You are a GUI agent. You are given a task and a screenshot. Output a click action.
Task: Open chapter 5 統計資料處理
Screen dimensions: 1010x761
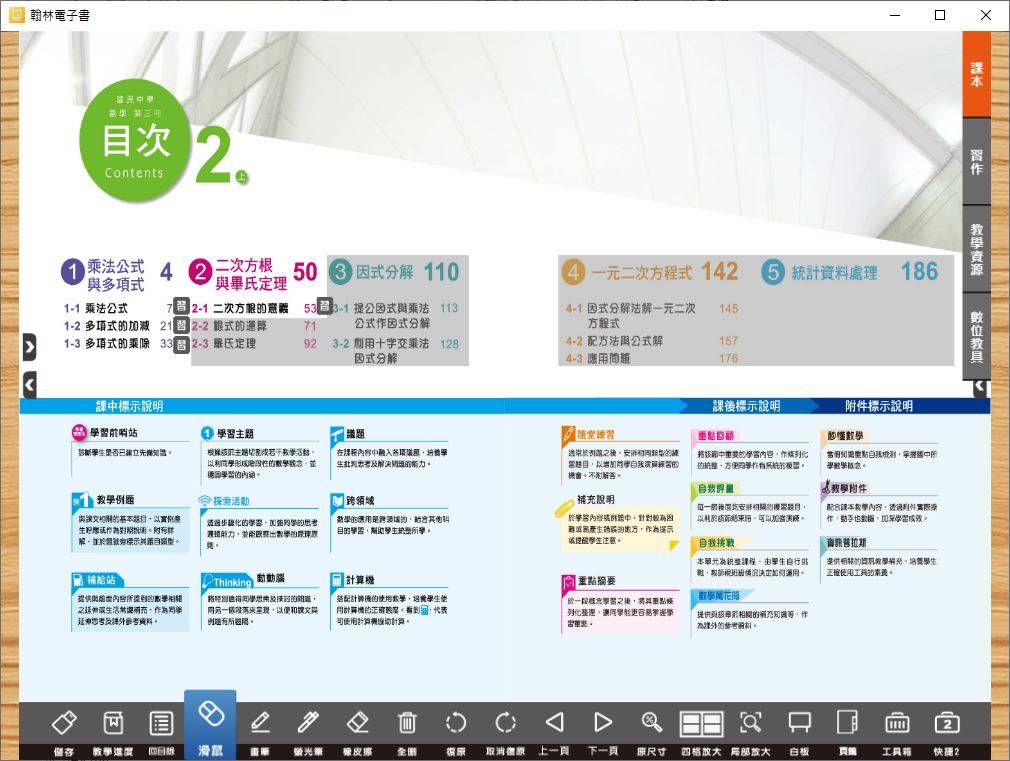coord(849,272)
